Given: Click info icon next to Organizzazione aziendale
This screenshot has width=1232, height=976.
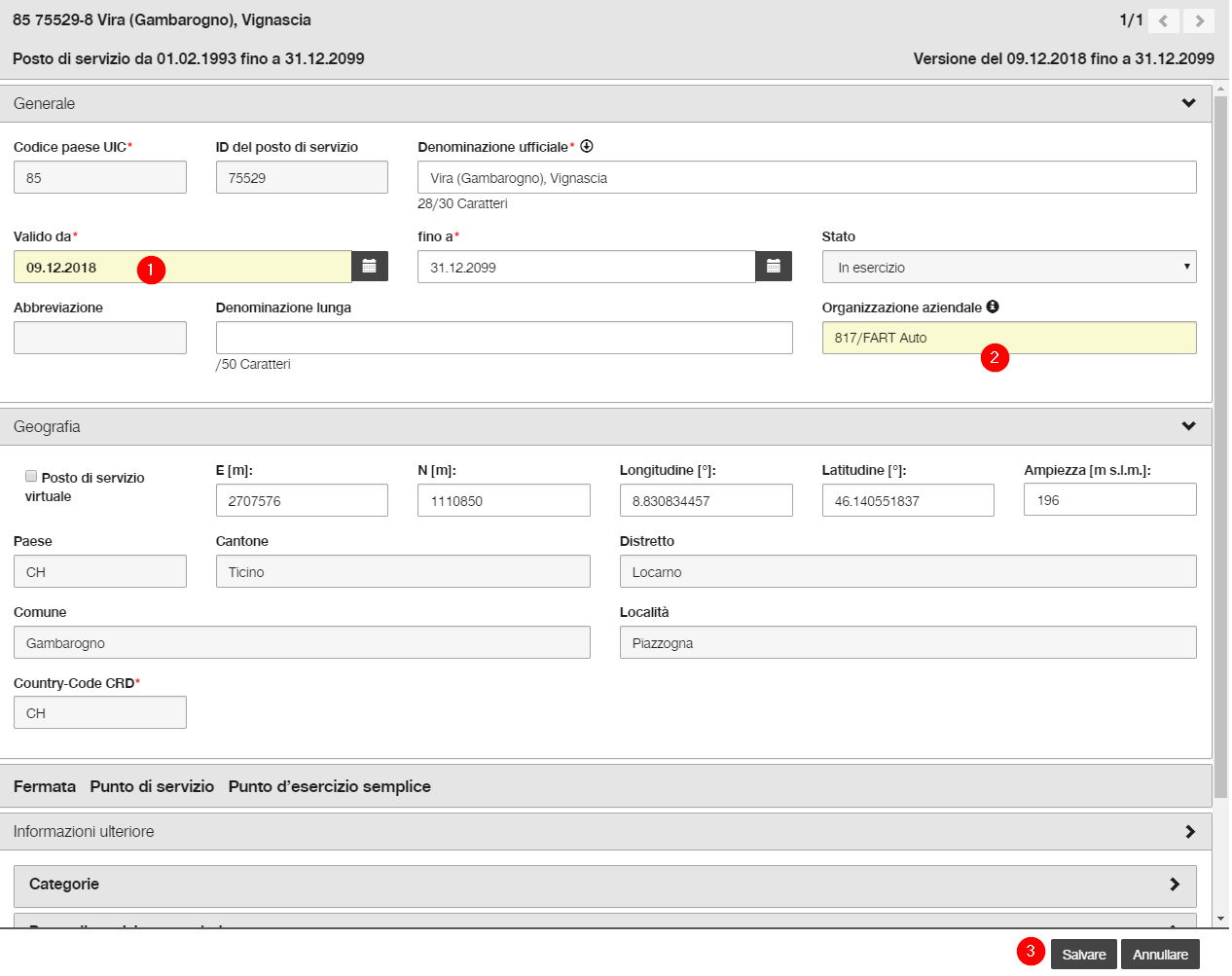Looking at the screenshot, I should tap(993, 307).
